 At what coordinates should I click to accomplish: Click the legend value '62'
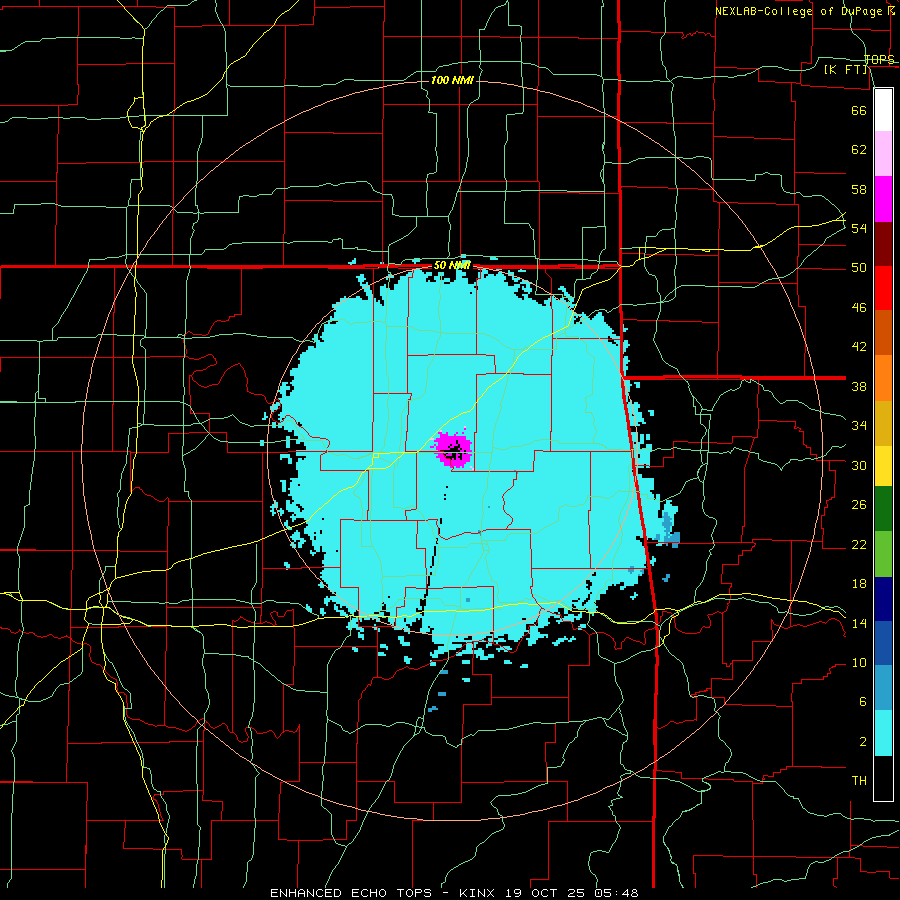coord(859,150)
